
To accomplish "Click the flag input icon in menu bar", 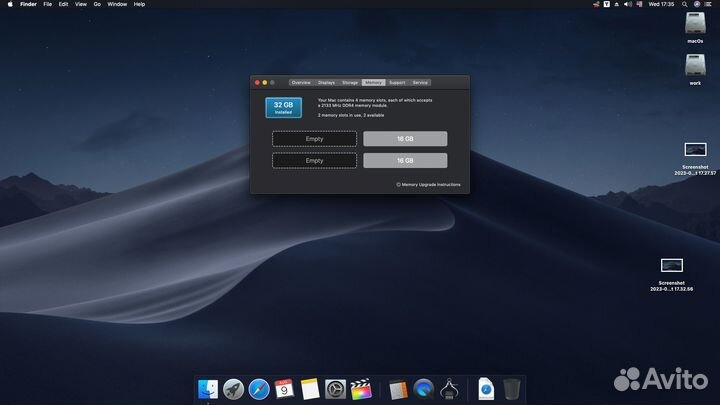I will point(639,4).
